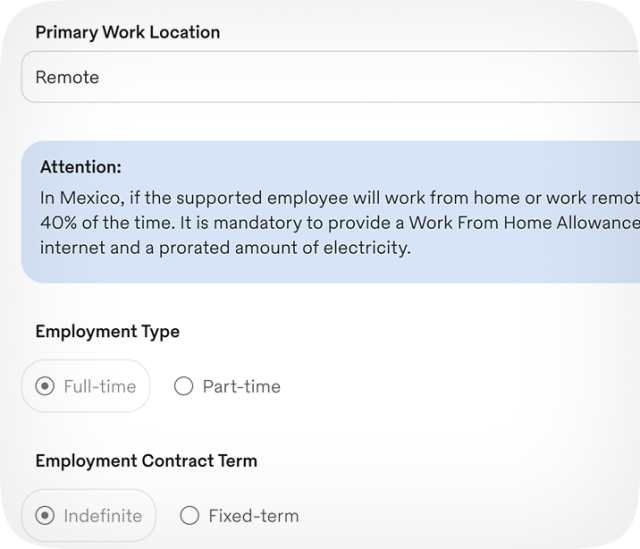Viewport: 640px width, 549px height.
Task: Select the Part-time radio button circle
Action: tap(183, 386)
